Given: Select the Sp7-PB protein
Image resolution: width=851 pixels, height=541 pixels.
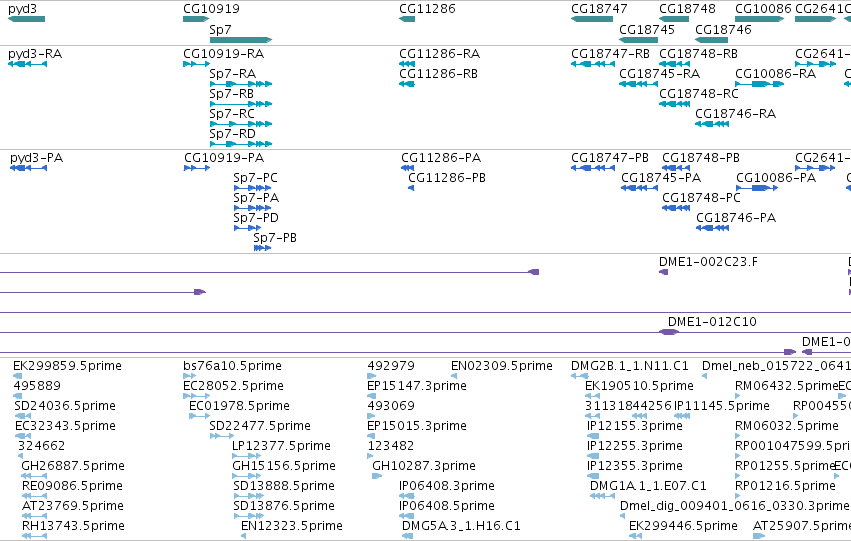Looking at the screenshot, I should coord(262,248).
